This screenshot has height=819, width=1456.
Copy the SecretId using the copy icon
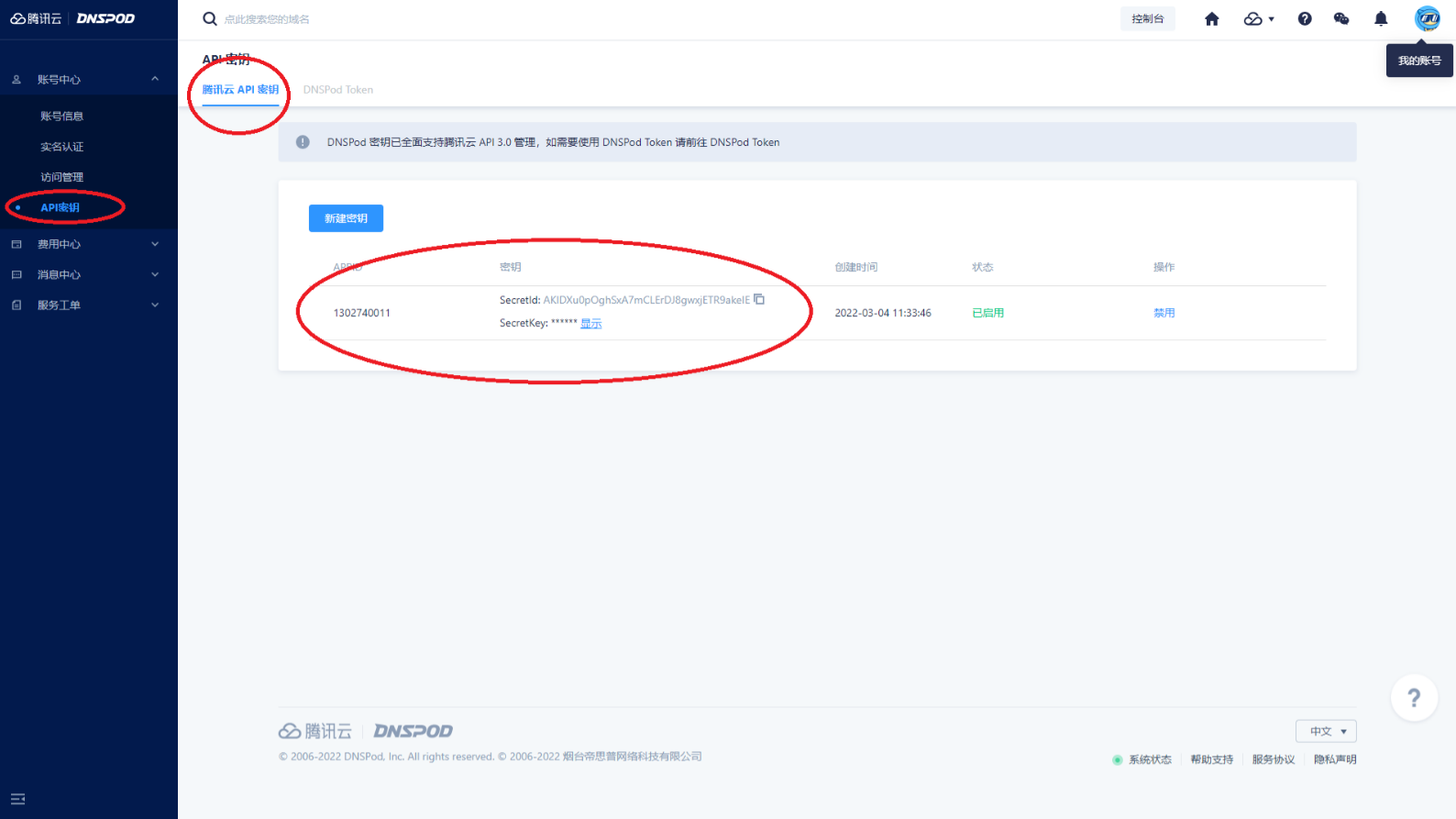point(759,299)
